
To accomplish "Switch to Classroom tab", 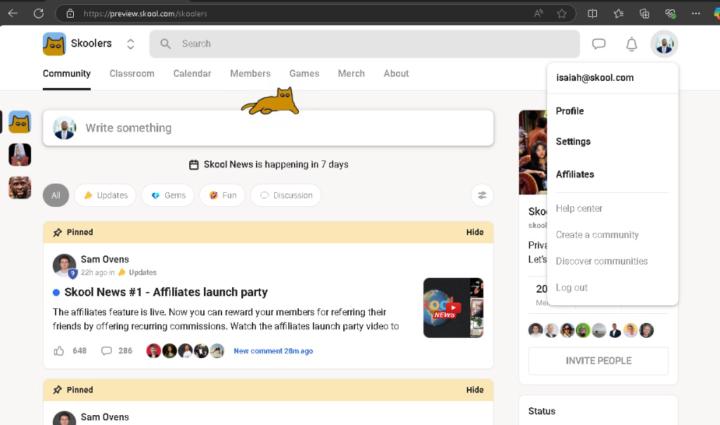I will [132, 73].
